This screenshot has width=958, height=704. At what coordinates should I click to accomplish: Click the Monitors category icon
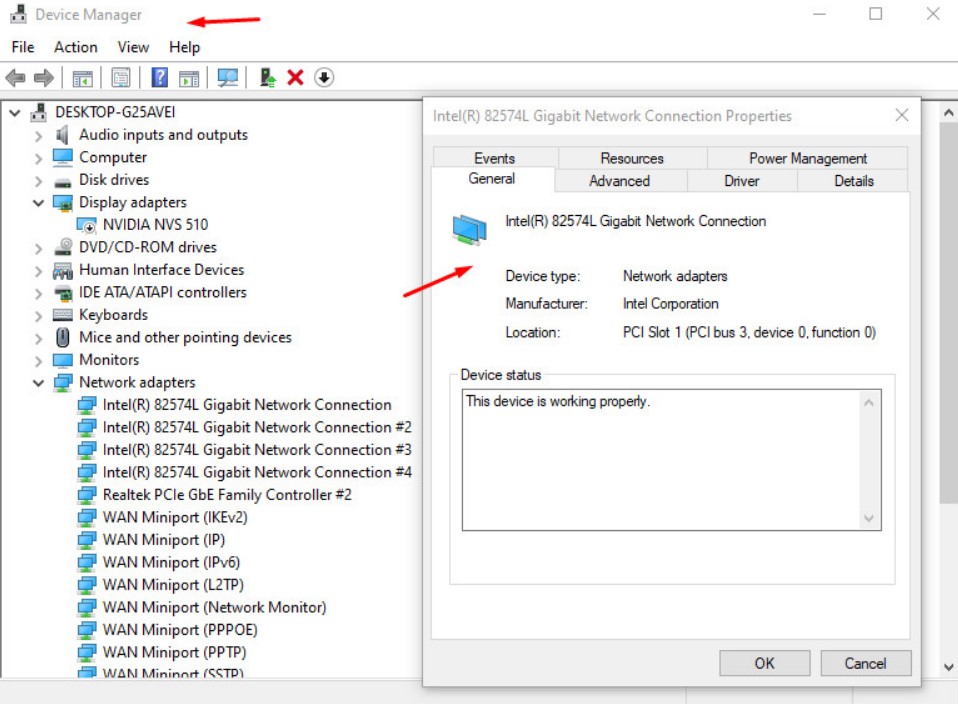tap(62, 361)
